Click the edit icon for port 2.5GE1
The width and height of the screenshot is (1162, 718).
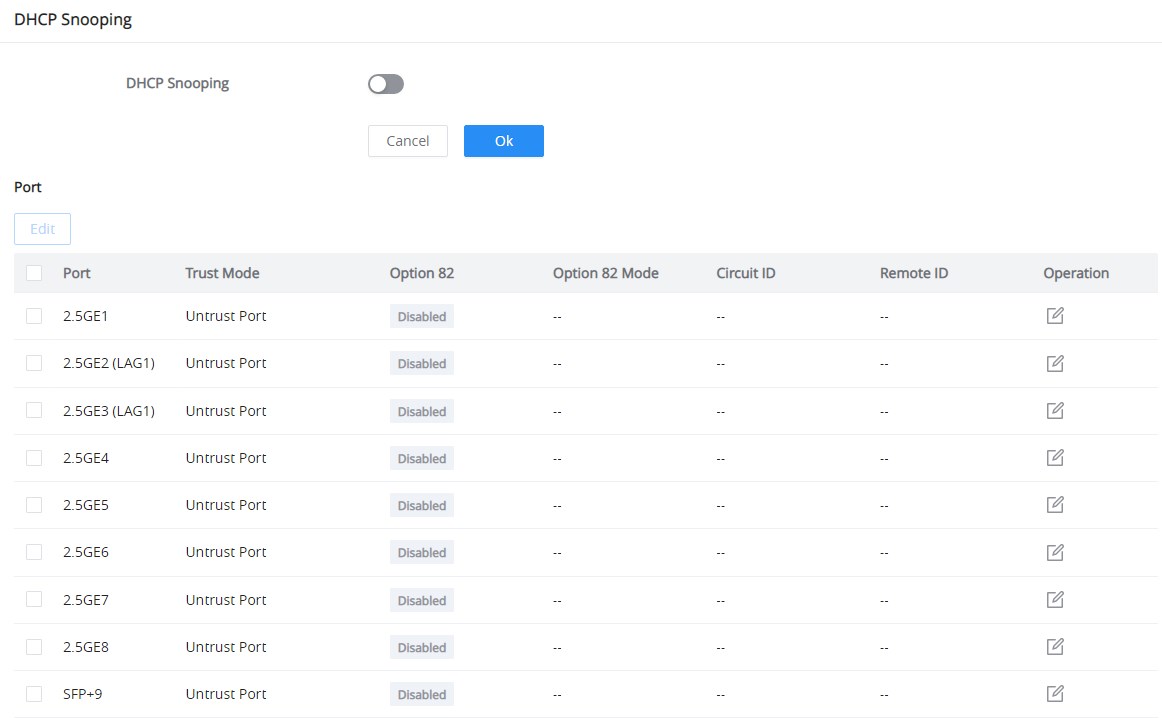1055,316
